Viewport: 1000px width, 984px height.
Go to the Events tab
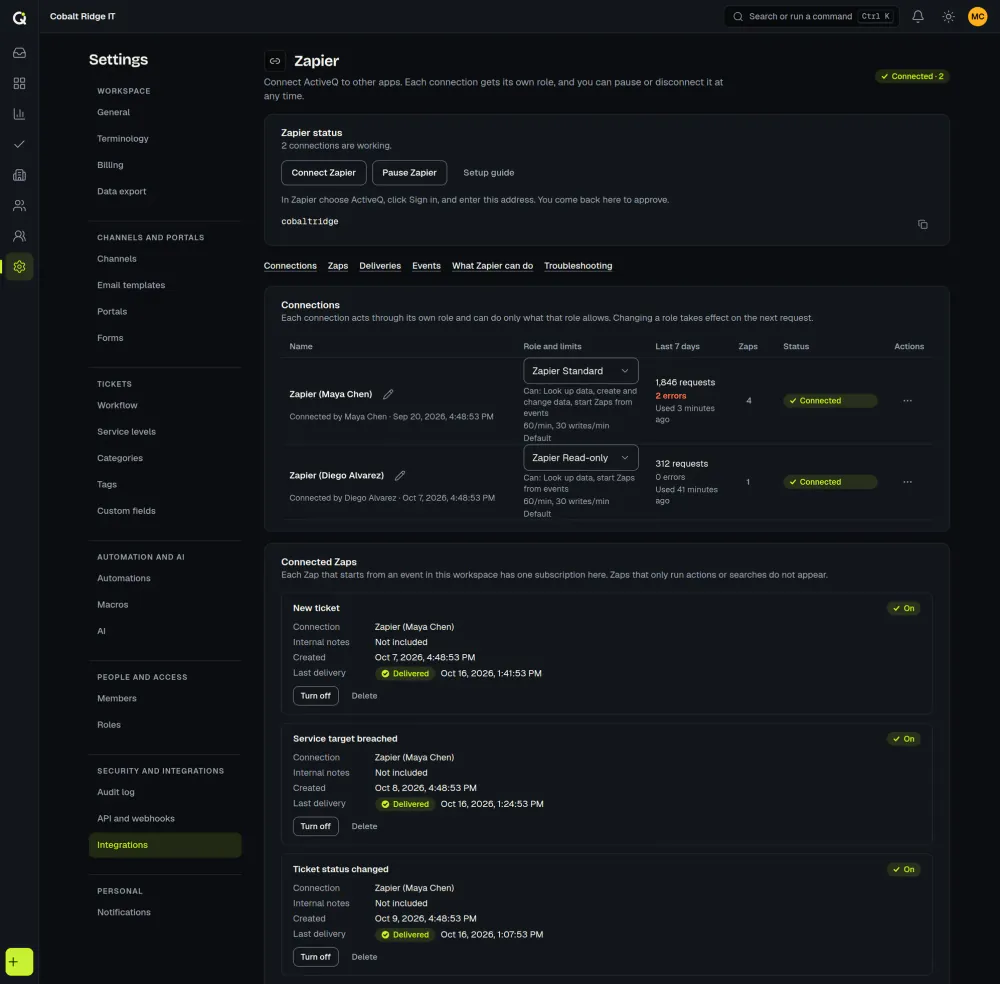point(426,266)
